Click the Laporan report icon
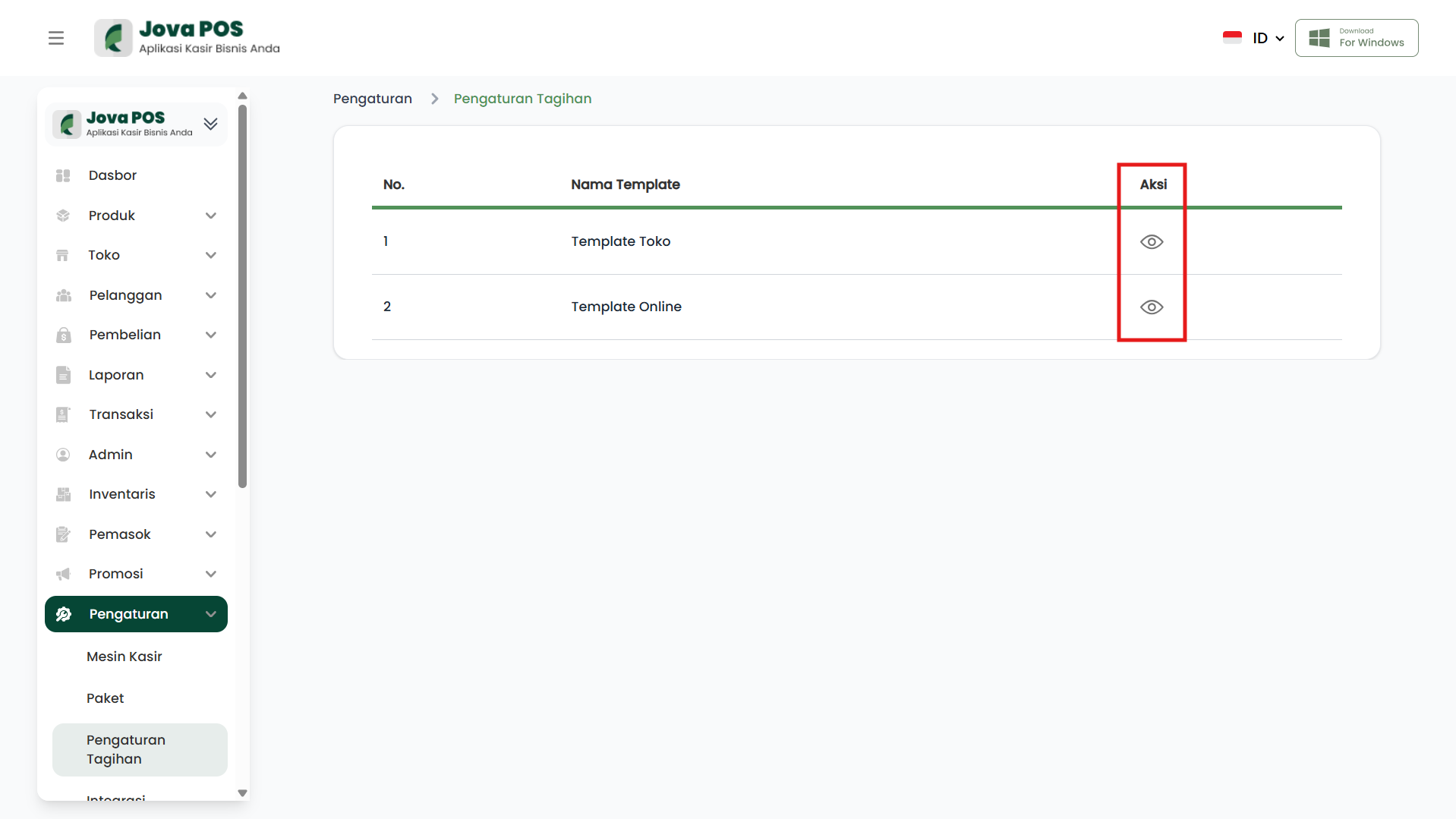This screenshot has height=819, width=1456. click(x=64, y=375)
